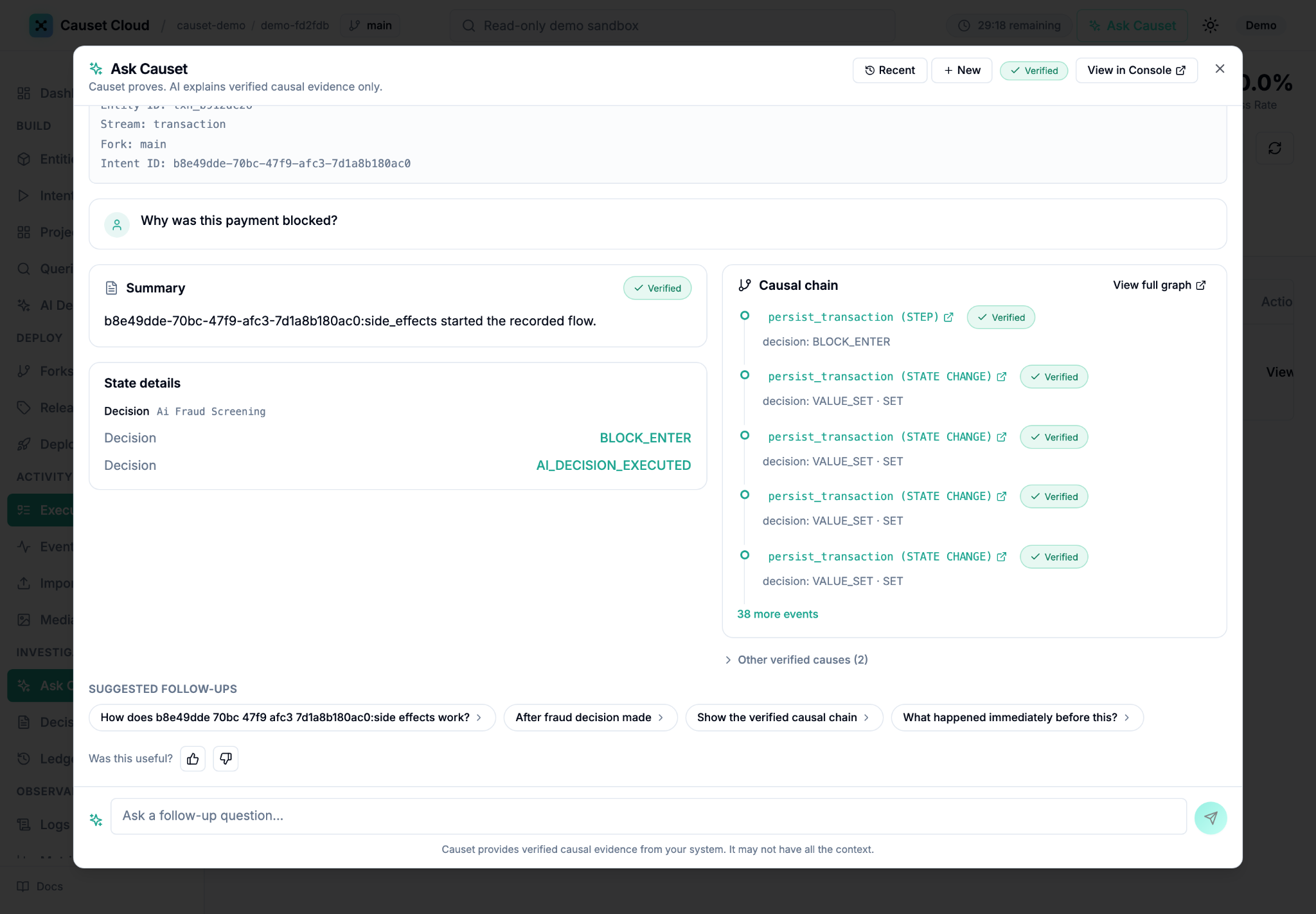
Task: Click the Causet Cloud logo icon
Action: [x=41, y=26]
